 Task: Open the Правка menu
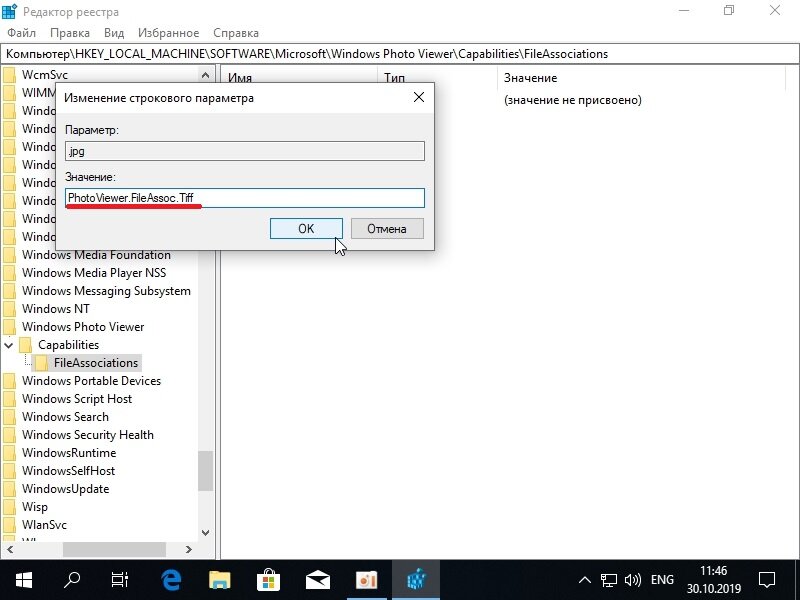click(70, 33)
